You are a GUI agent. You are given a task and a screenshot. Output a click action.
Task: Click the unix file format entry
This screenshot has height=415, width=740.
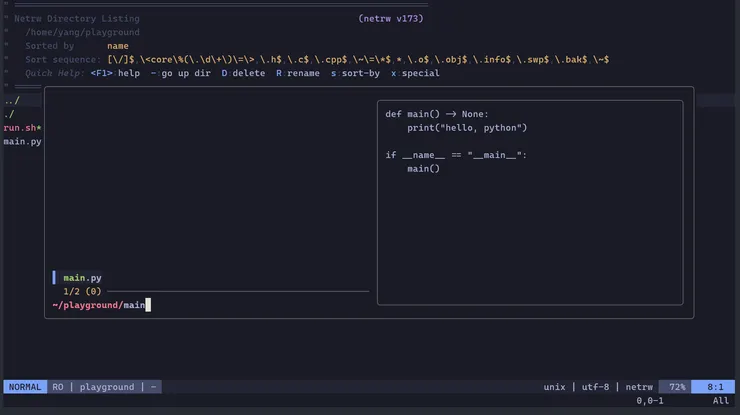click(x=554, y=387)
